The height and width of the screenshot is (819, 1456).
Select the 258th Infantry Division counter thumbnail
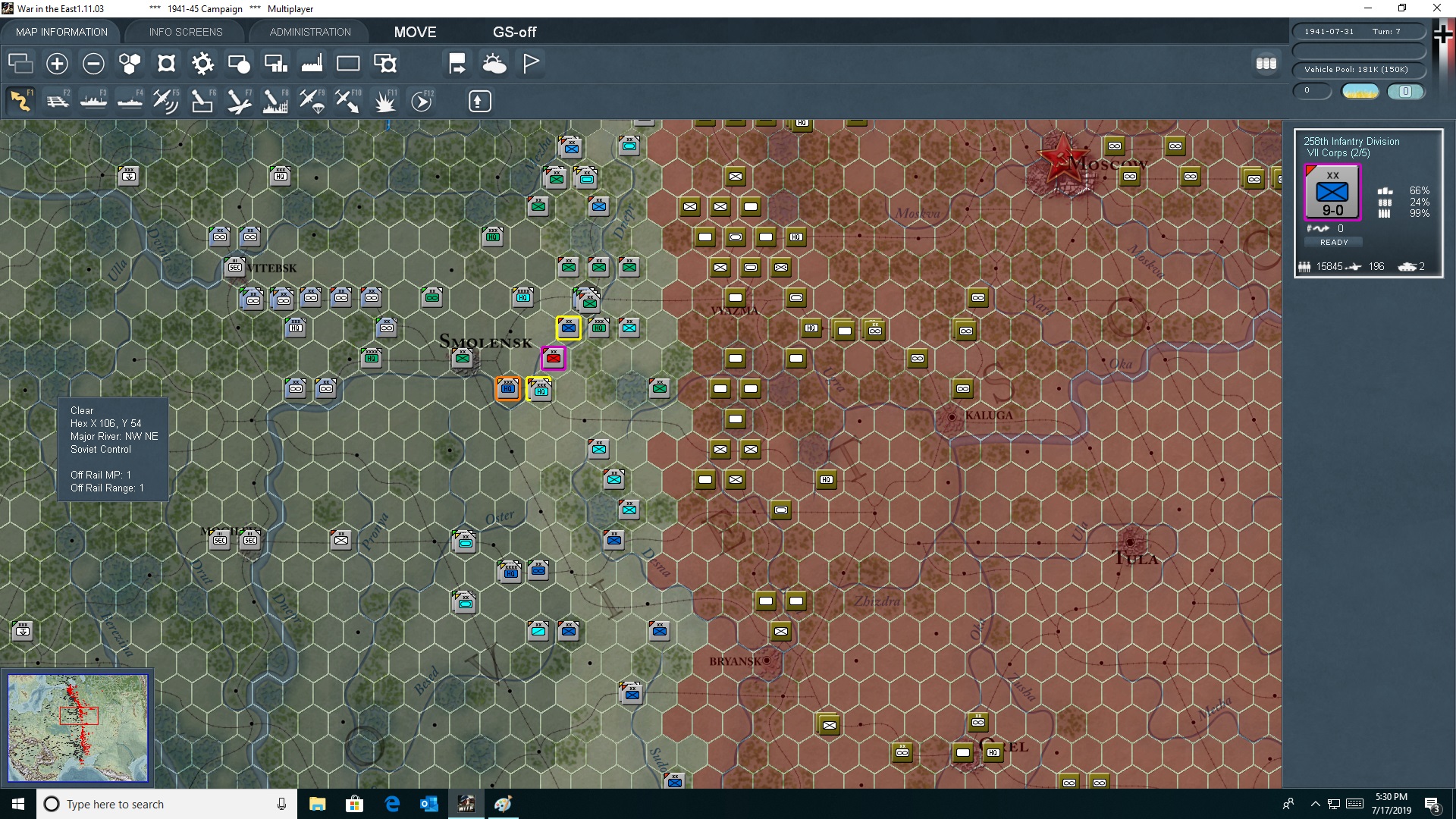pos(1332,192)
